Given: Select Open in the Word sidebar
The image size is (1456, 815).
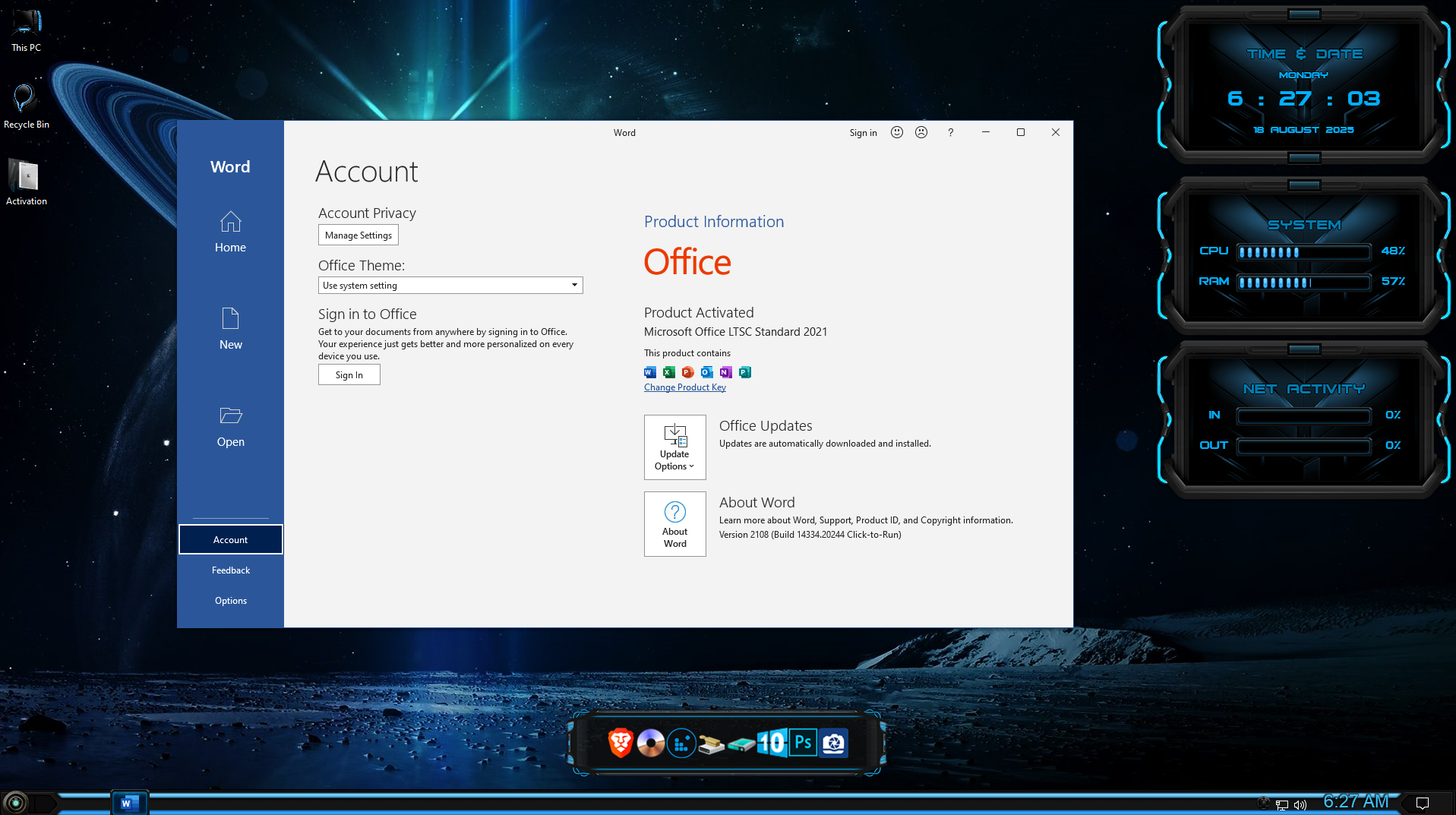Looking at the screenshot, I should pyautogui.click(x=230, y=426).
